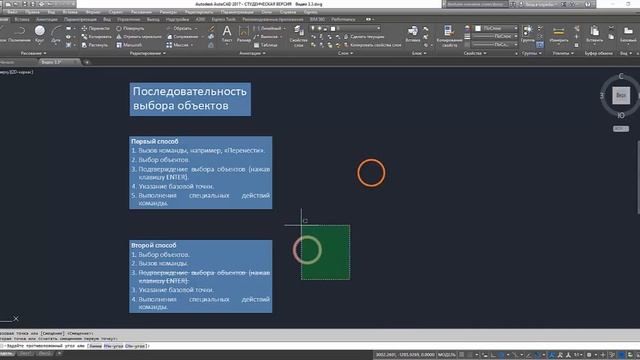640x360 pixels.
Task: Click the Растянуть (Stretch) command
Action: 95,45
